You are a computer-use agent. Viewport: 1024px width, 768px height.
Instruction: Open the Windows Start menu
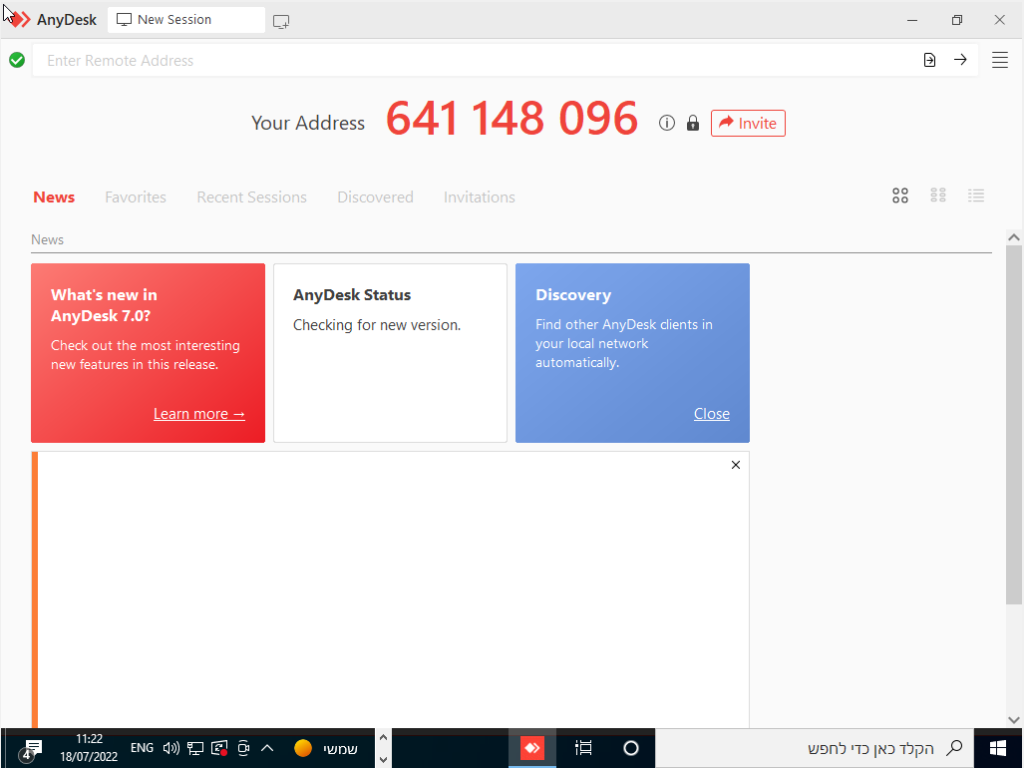click(x=998, y=748)
